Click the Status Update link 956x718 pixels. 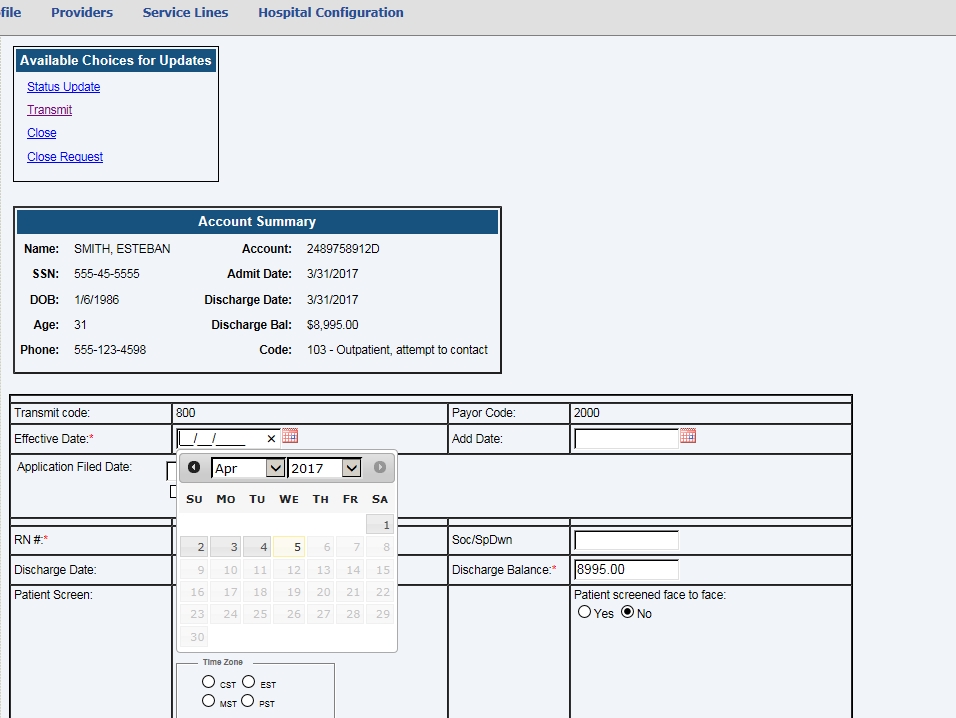point(63,87)
